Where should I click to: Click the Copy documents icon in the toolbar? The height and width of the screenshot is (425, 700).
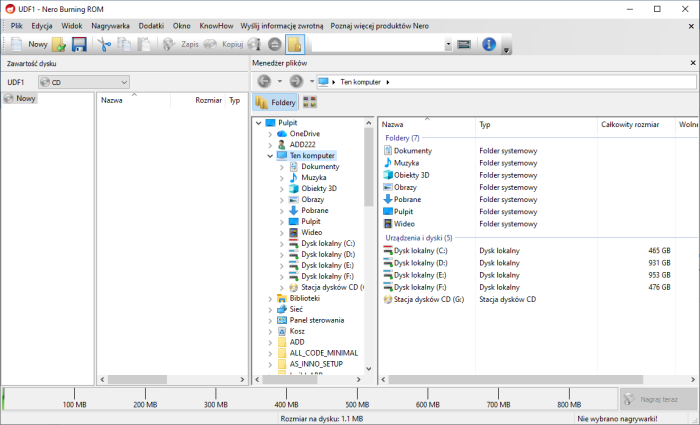coord(124,44)
